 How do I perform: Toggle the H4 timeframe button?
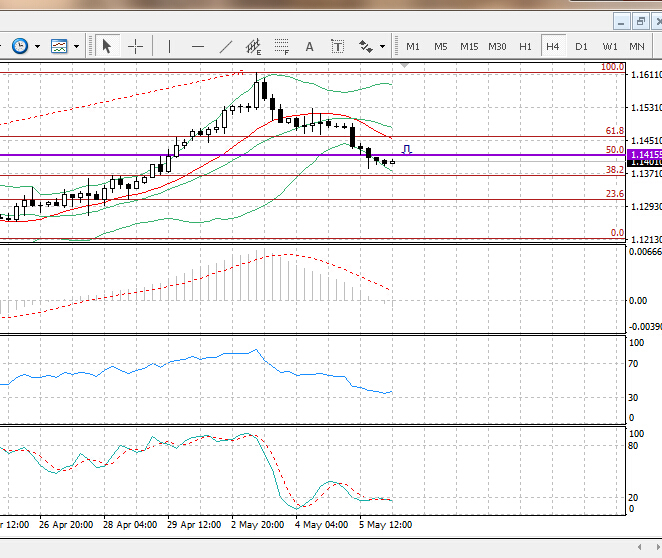pyautogui.click(x=553, y=46)
